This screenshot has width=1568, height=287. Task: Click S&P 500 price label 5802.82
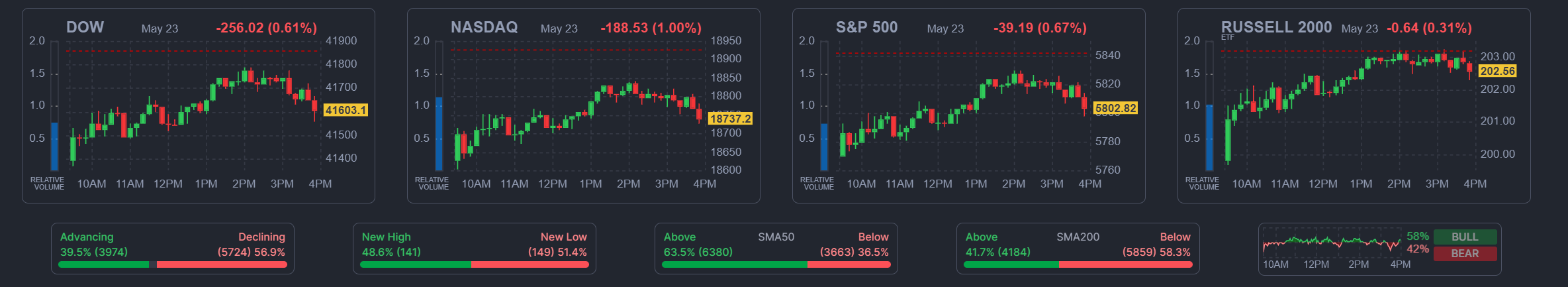(x=1115, y=108)
